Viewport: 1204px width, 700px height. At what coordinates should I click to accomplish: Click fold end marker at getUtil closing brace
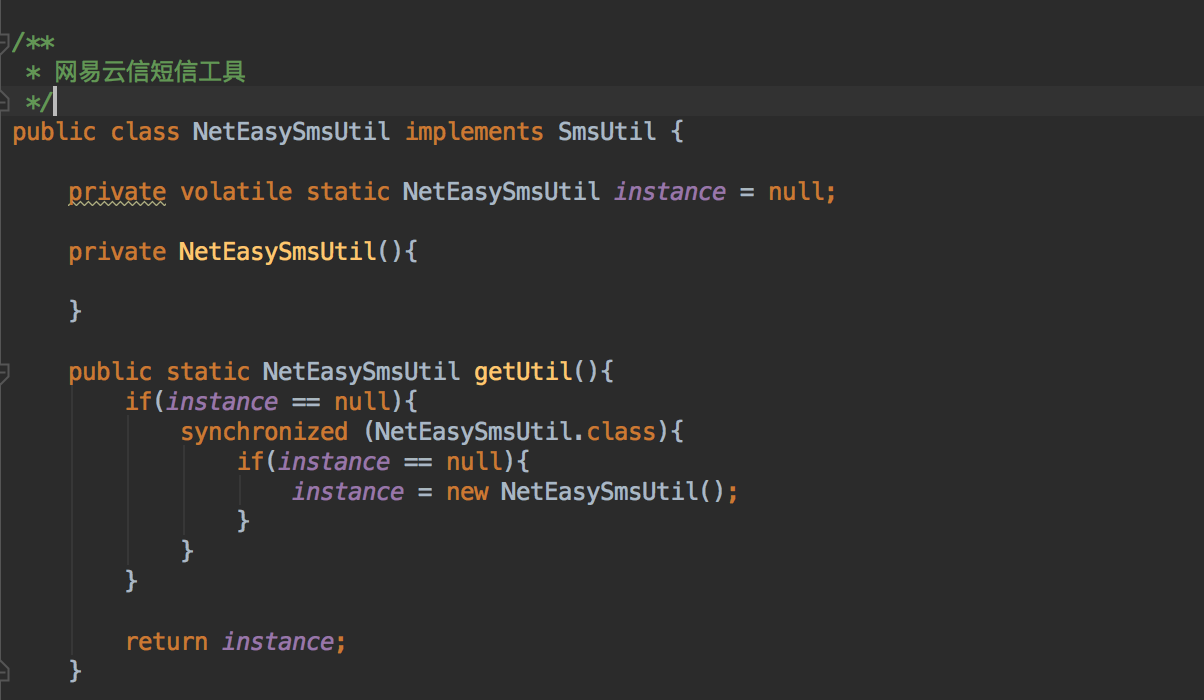(x=4, y=667)
